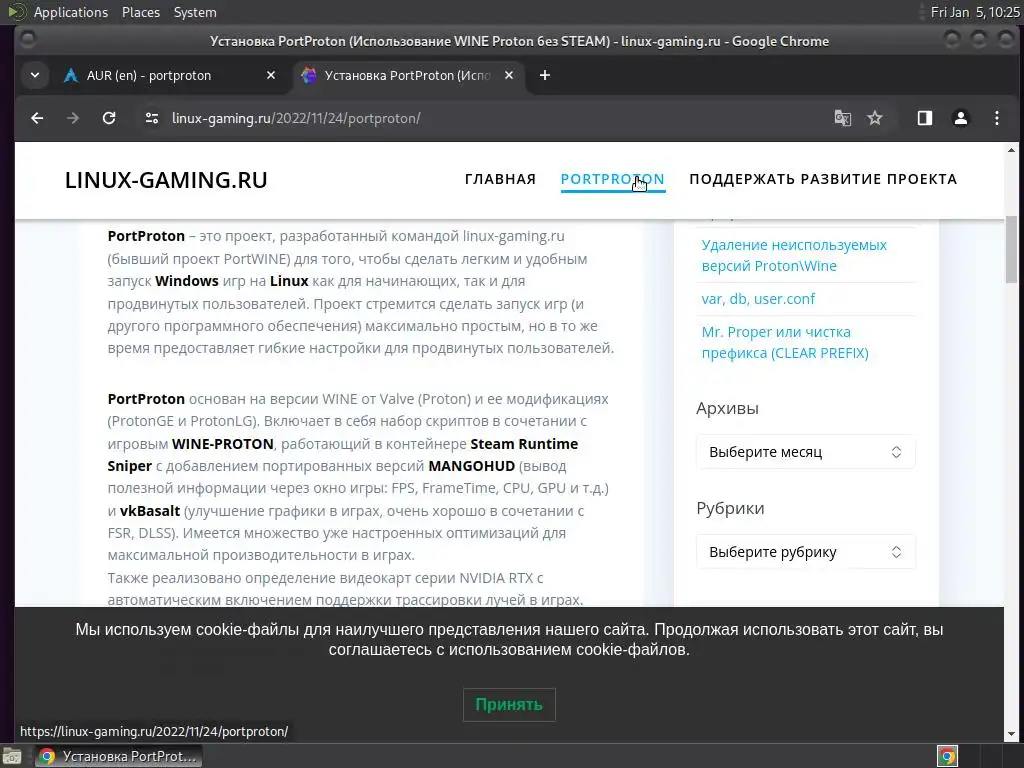The image size is (1024, 768).
Task: Select the Установка PortProton tab
Action: click(408, 76)
